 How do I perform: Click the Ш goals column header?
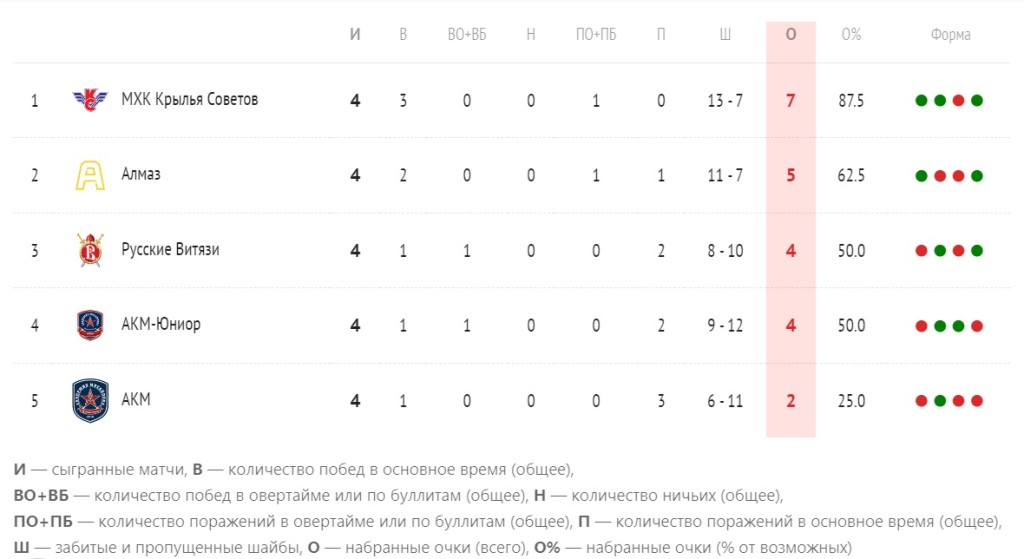725,34
